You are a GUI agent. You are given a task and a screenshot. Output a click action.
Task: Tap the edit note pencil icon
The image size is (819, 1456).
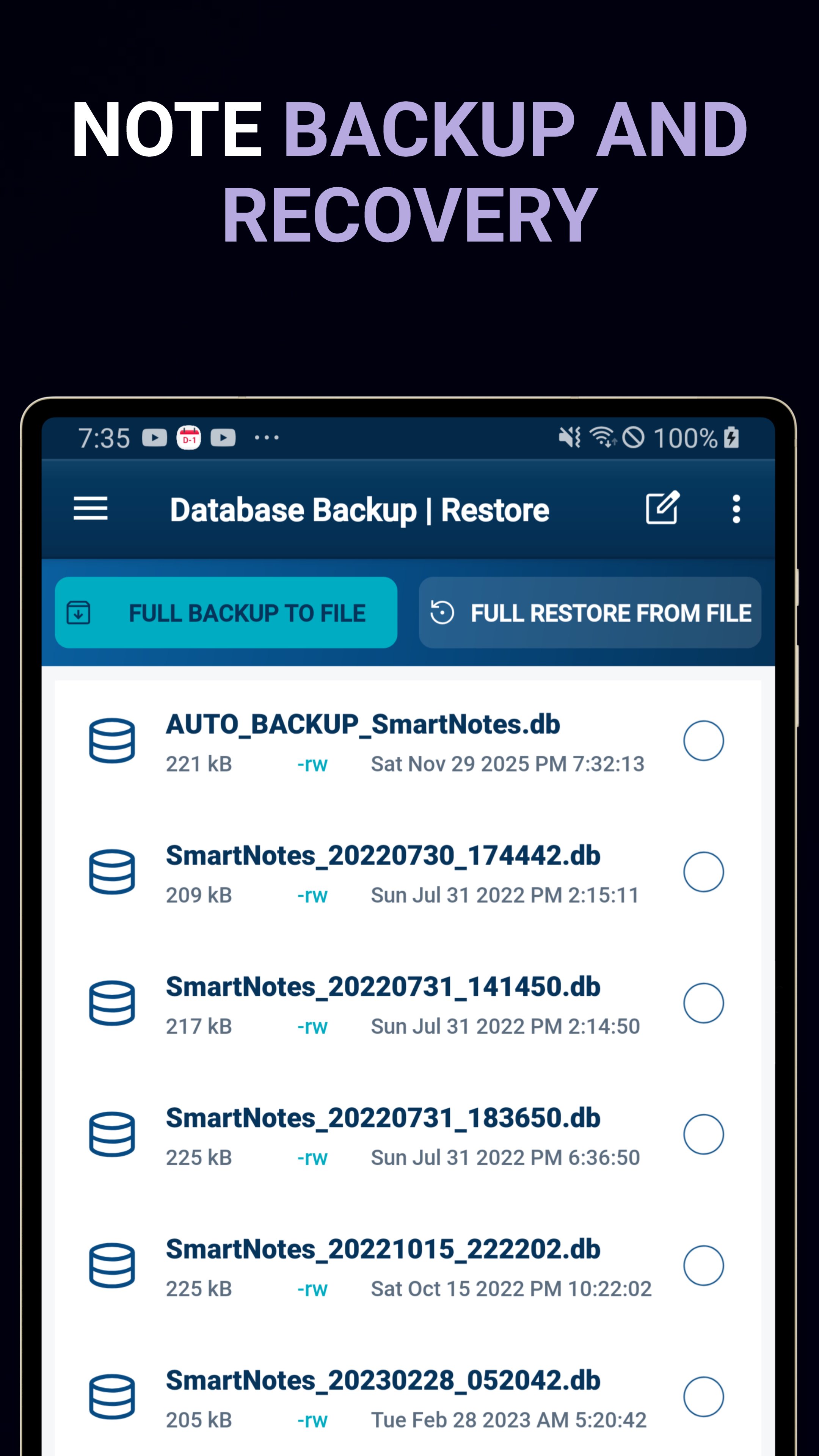click(662, 508)
